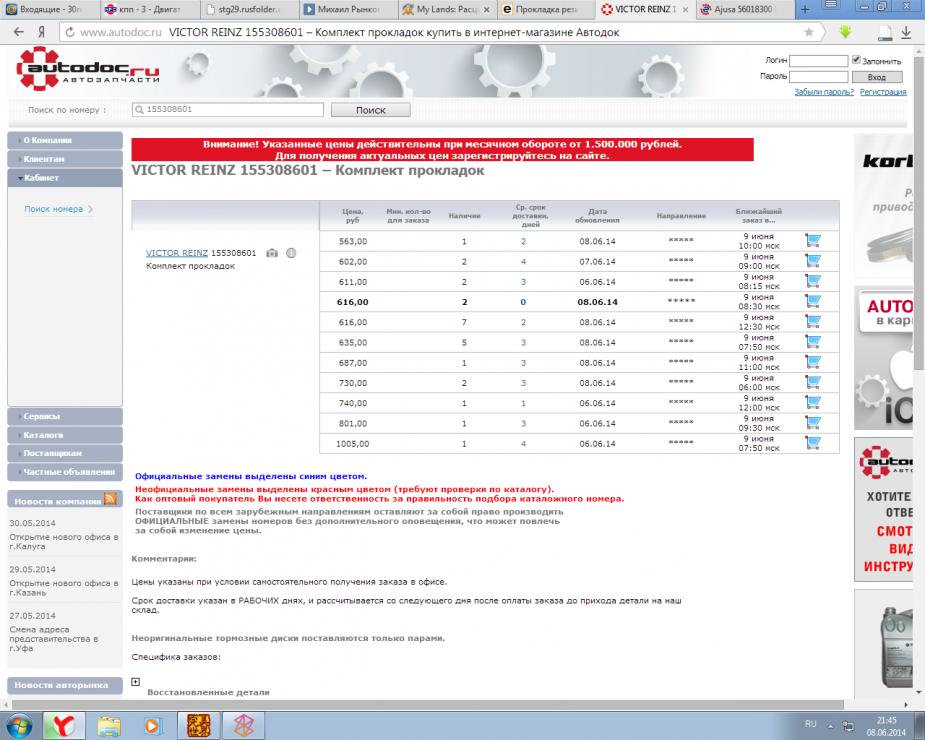Switch to the stg29.rusfolder tab
This screenshot has width=925, height=740.
point(249,9)
